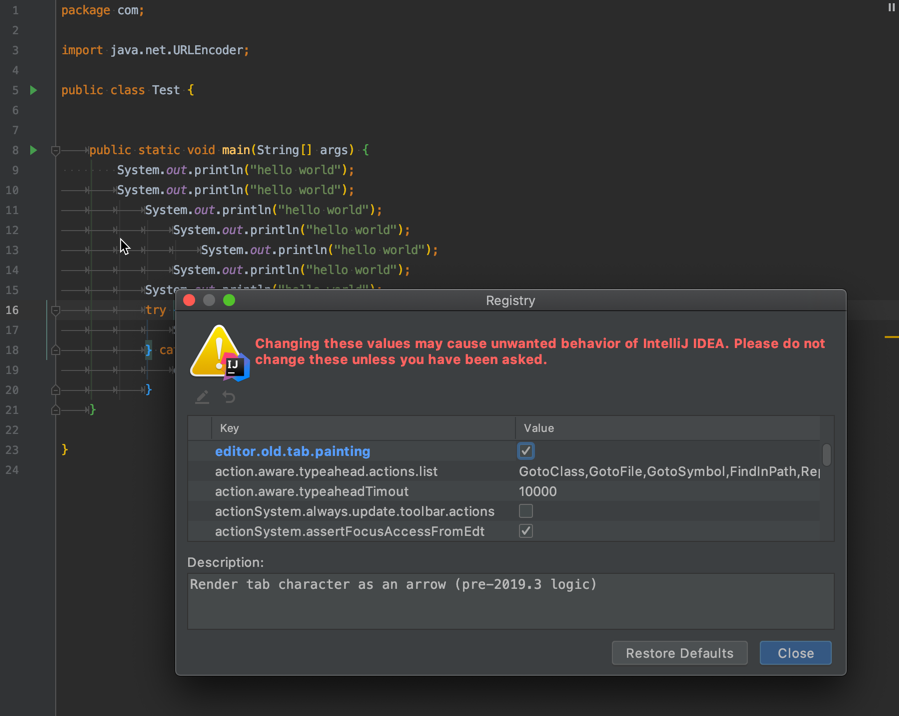Click the Registry table scrollbar thumb

tap(827, 455)
